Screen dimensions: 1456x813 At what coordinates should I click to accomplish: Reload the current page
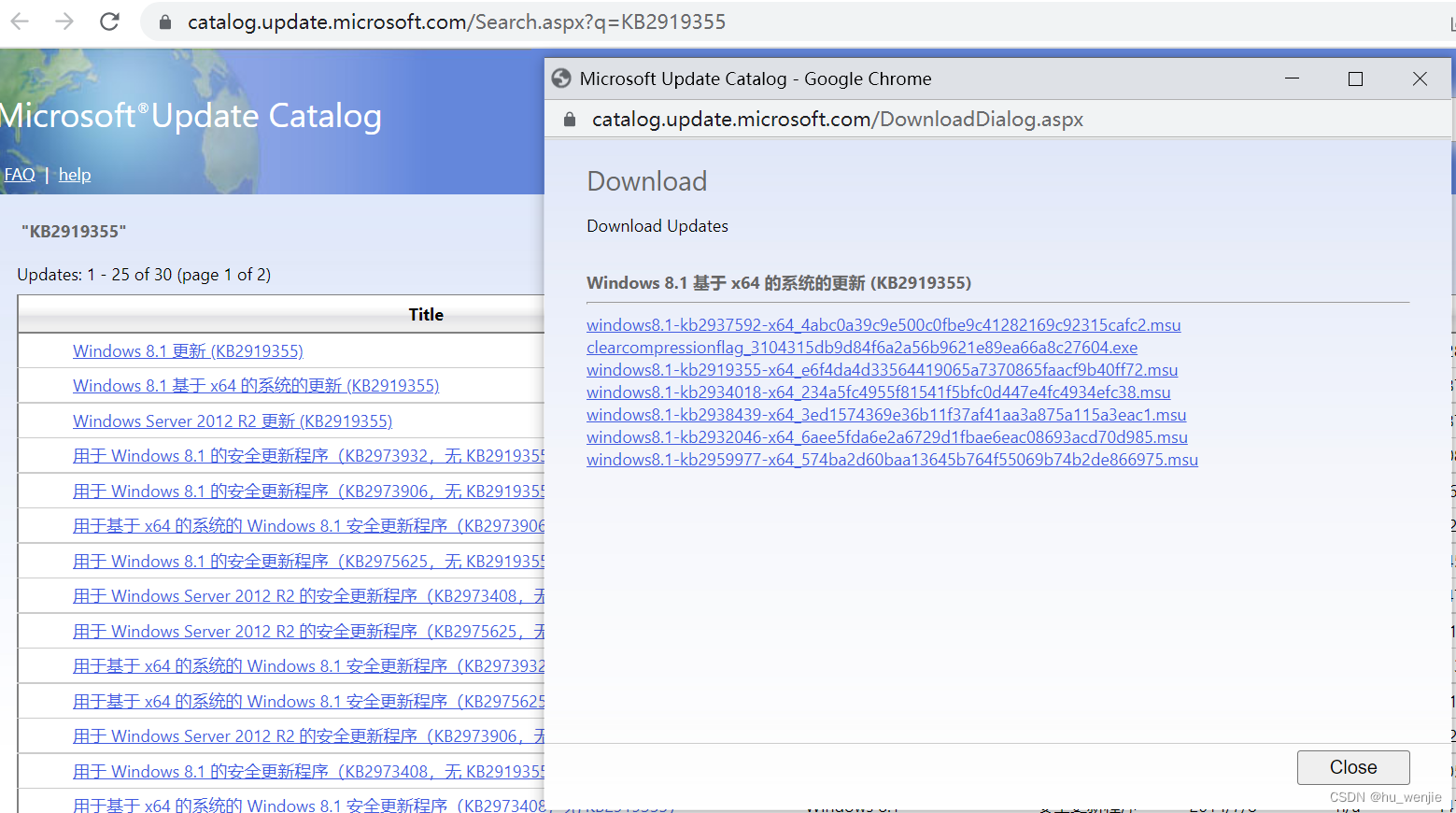click(x=108, y=21)
